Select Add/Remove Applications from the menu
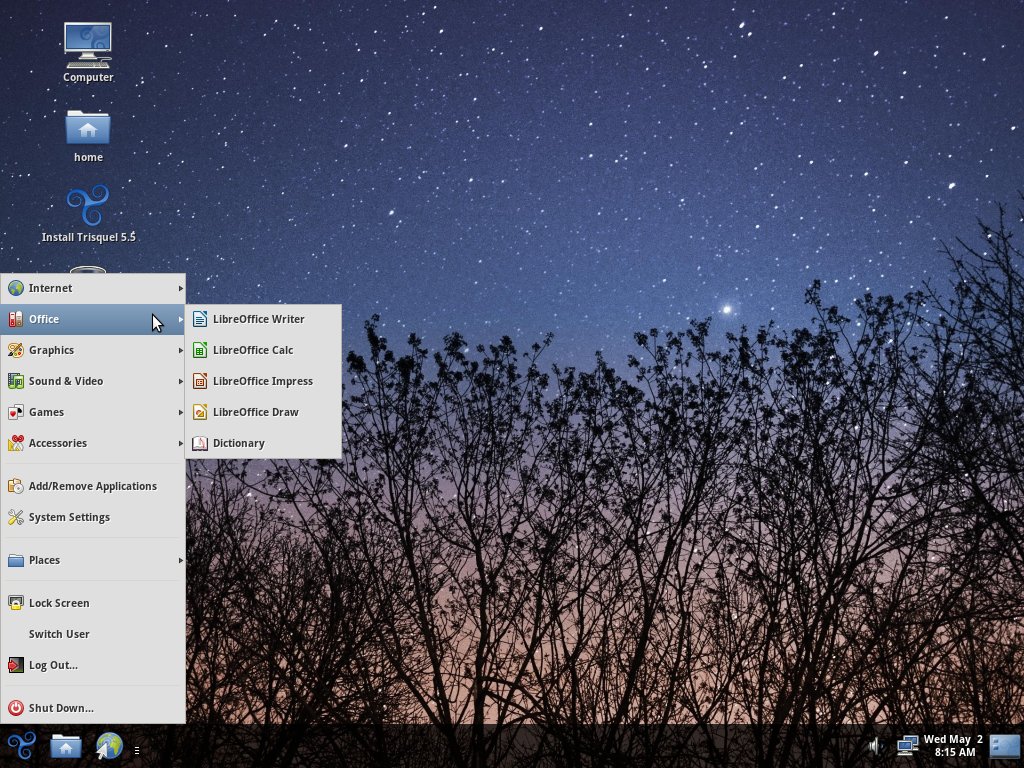1024x768 pixels. point(92,486)
